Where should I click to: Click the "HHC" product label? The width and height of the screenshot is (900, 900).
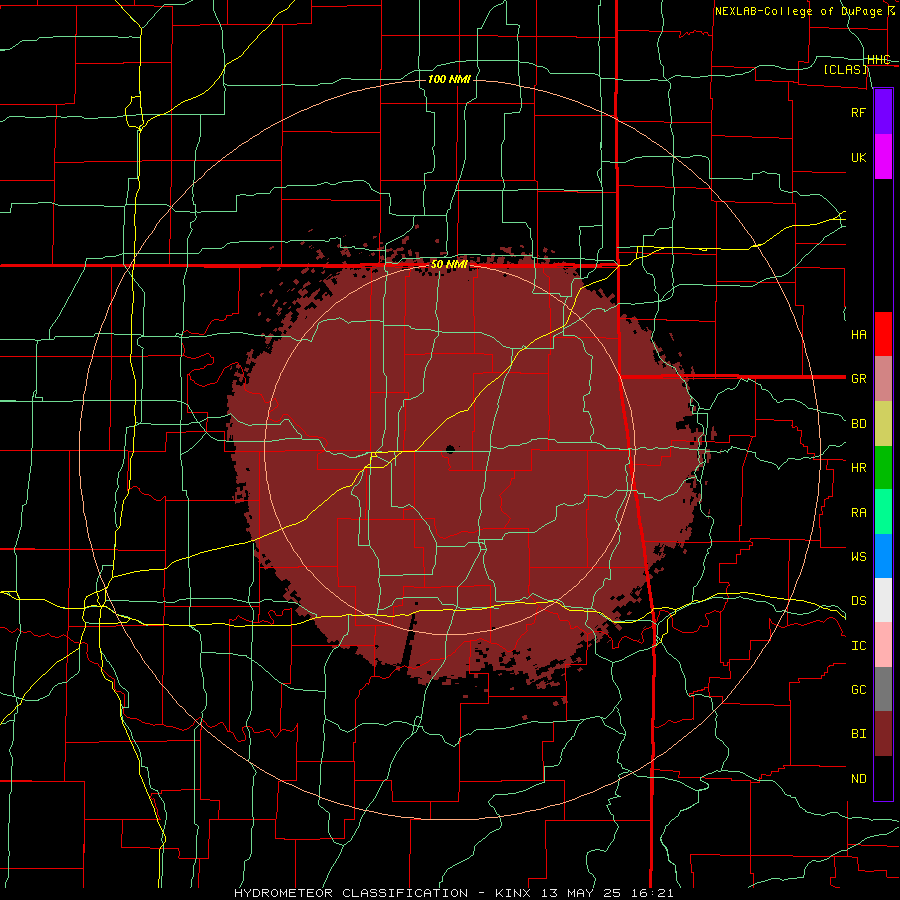coord(879,60)
